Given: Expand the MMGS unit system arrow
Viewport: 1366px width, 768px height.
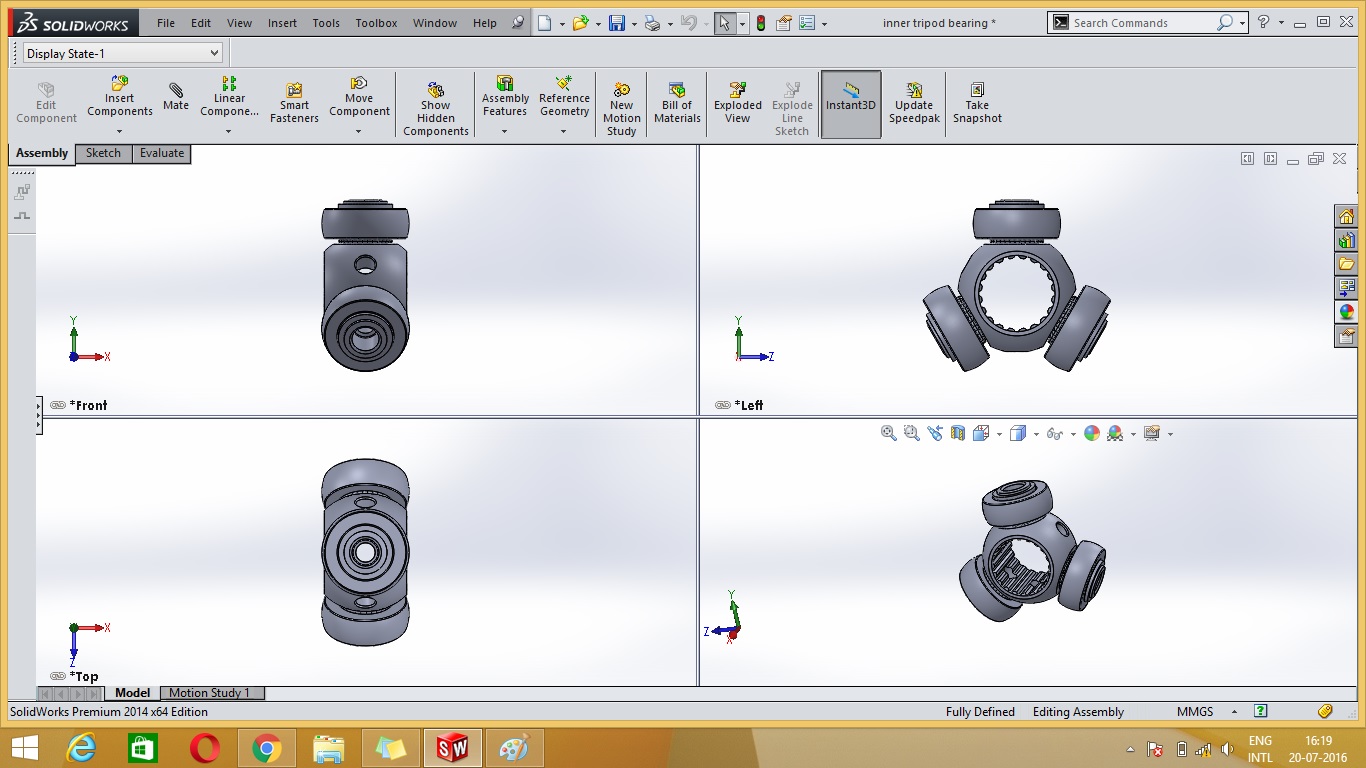Looking at the screenshot, I should pyautogui.click(x=1232, y=712).
